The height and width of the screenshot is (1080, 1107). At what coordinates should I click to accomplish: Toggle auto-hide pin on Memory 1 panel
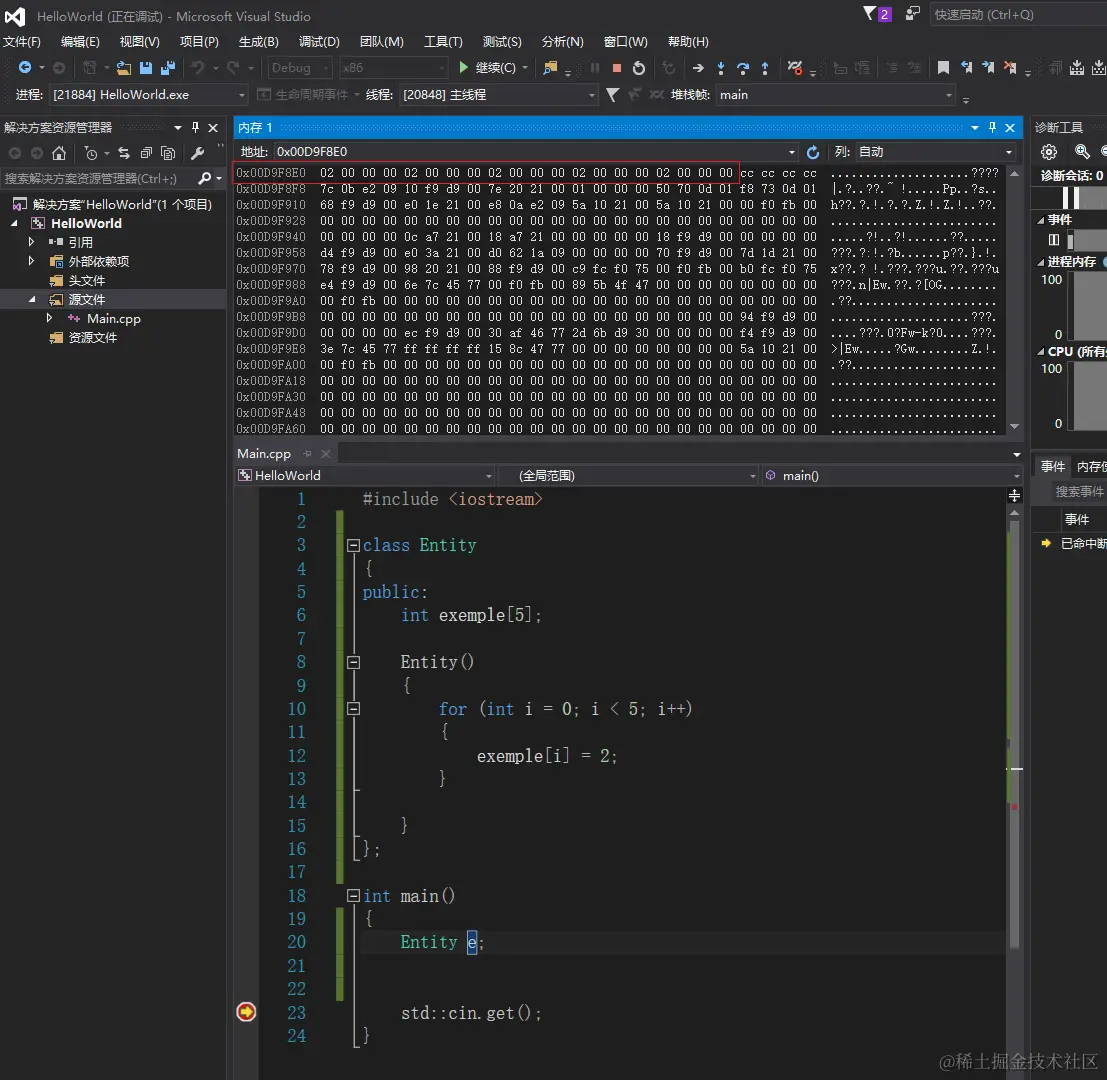(x=992, y=128)
